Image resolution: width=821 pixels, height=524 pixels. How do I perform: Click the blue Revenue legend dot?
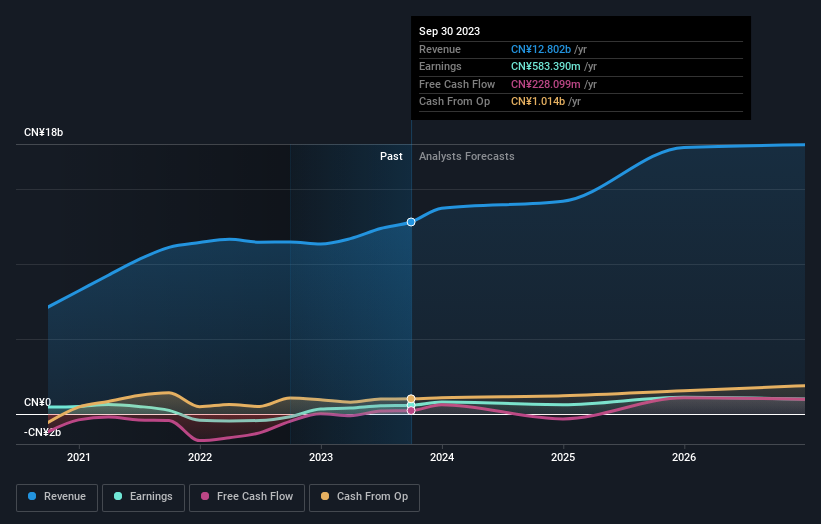(x=32, y=496)
